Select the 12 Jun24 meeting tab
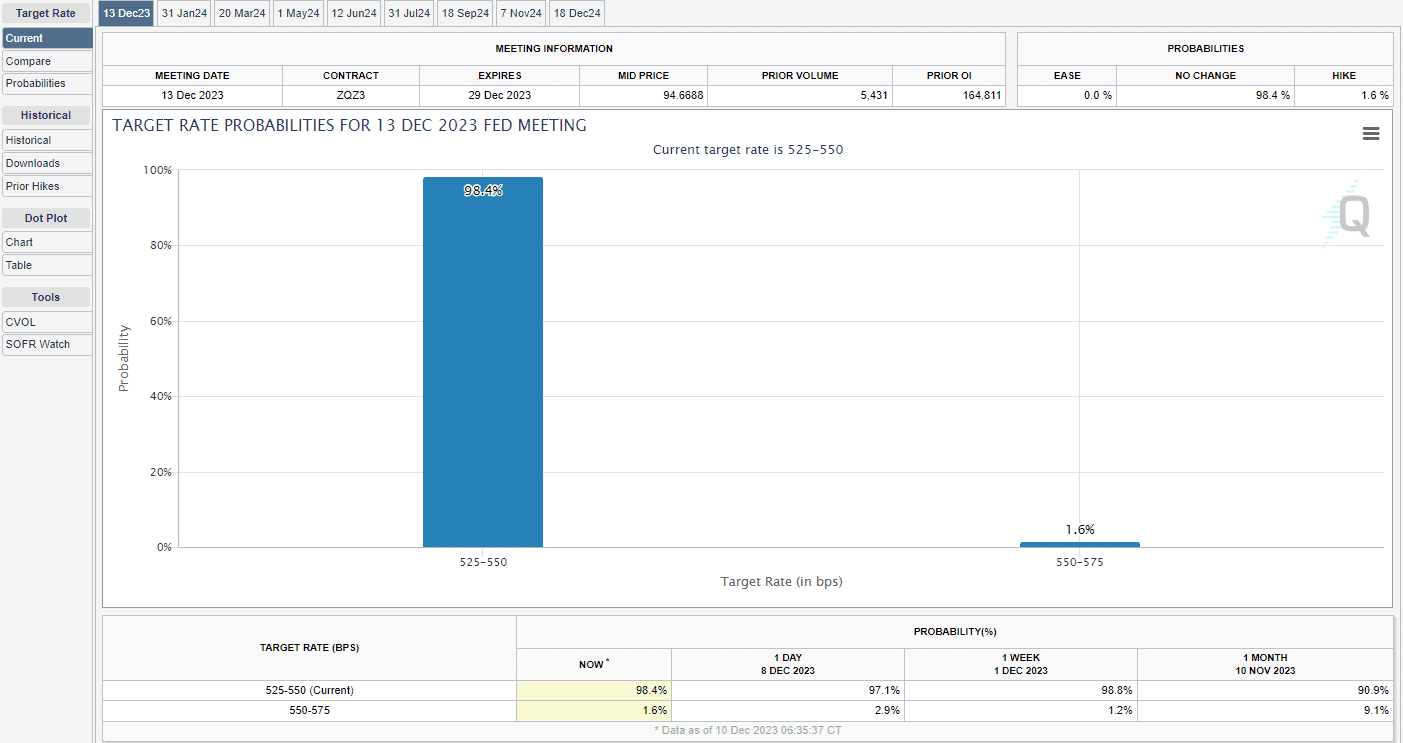Image resolution: width=1403 pixels, height=743 pixels. point(354,13)
